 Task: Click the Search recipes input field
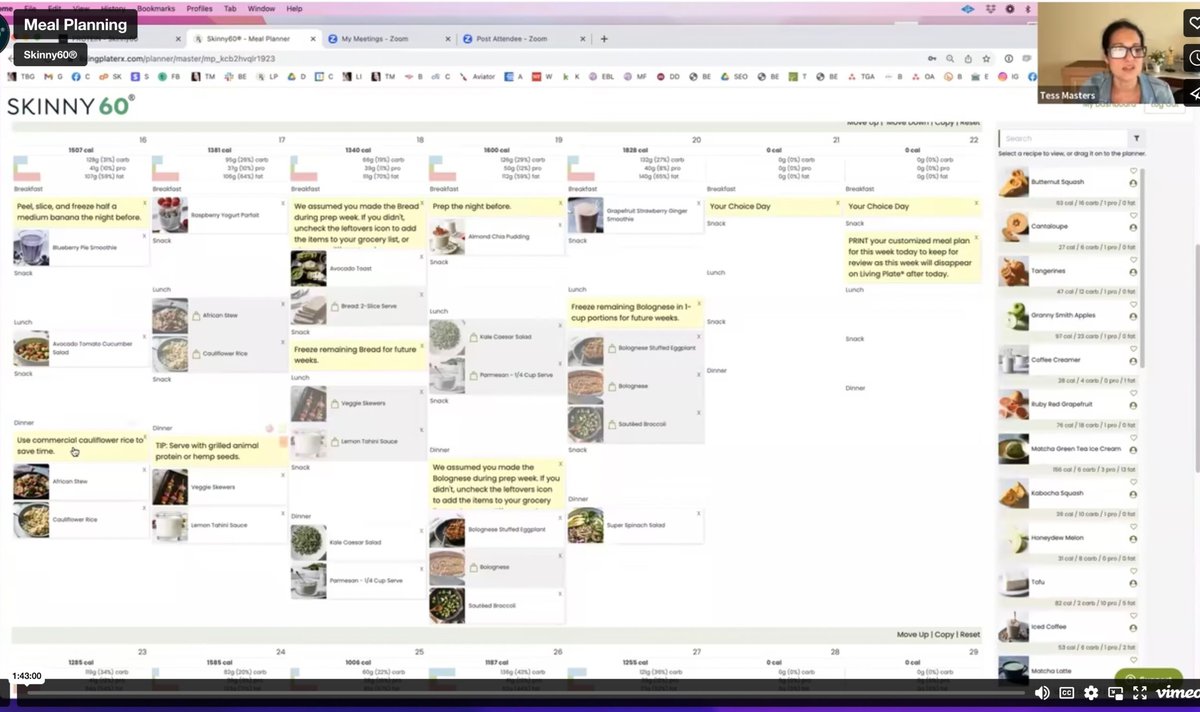click(x=1066, y=139)
